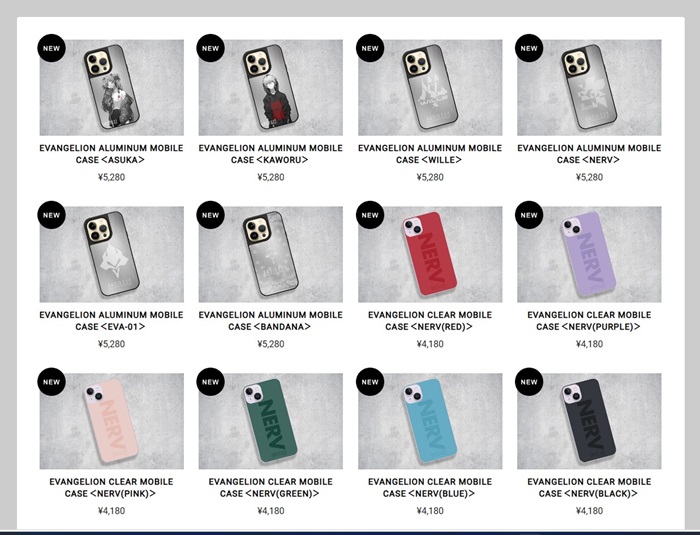Open EVANGELION CLEAR MOBILE CASE <NERV(GREEN)> title link

coord(271,487)
